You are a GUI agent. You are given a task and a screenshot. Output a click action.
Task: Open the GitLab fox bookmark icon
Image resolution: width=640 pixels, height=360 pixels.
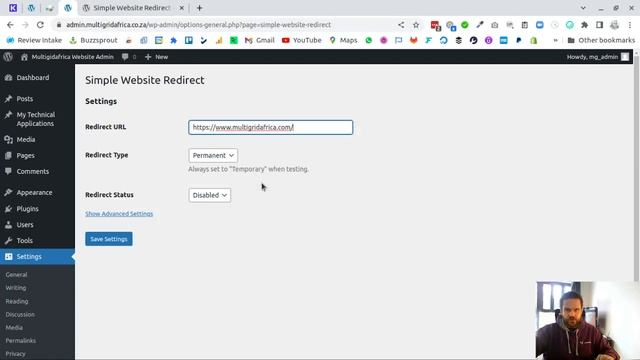click(413, 40)
